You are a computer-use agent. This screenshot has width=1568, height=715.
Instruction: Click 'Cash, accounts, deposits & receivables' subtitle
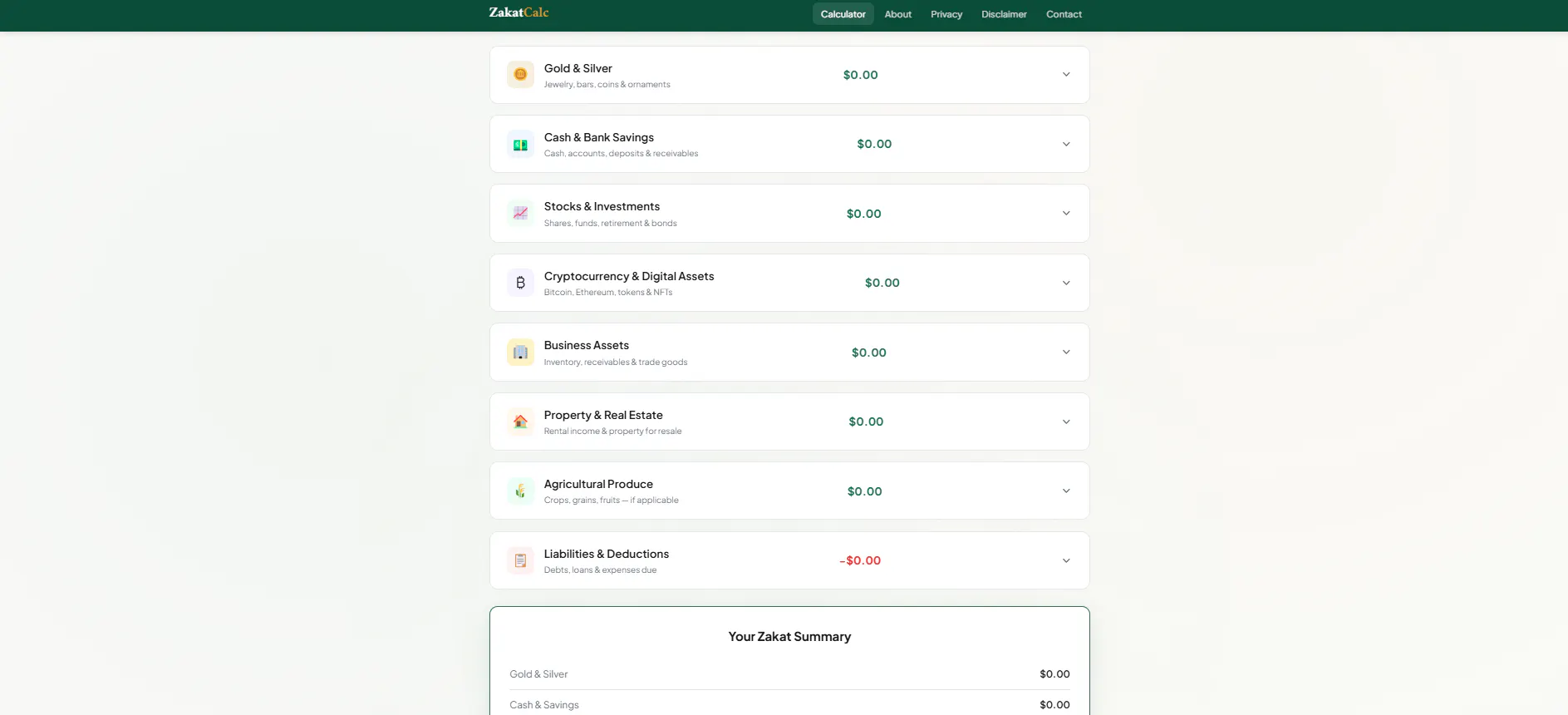point(621,154)
